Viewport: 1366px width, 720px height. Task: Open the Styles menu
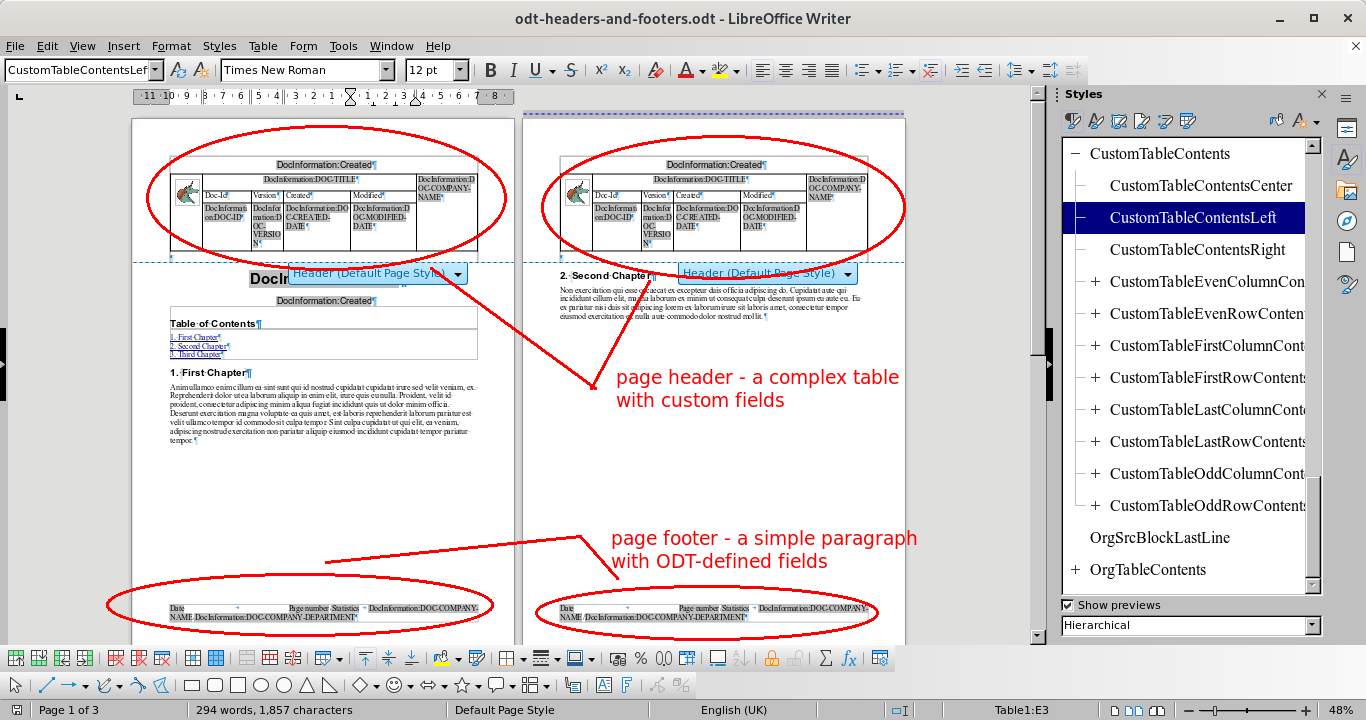219,46
